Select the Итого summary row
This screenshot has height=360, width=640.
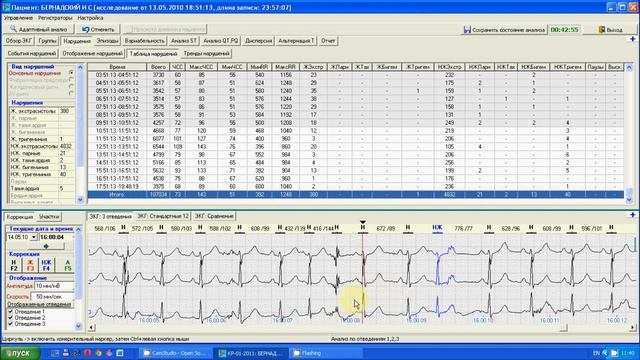pyautogui.click(x=356, y=195)
